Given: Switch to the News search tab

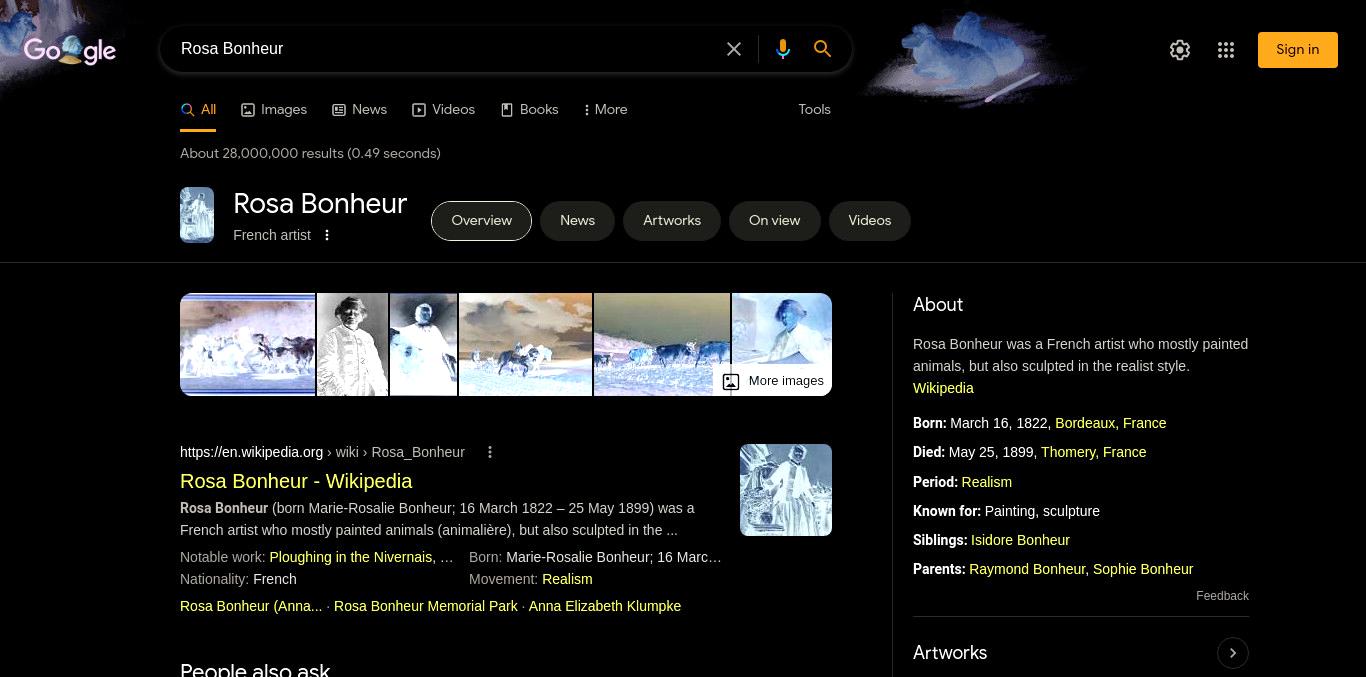Looking at the screenshot, I should tap(359, 110).
